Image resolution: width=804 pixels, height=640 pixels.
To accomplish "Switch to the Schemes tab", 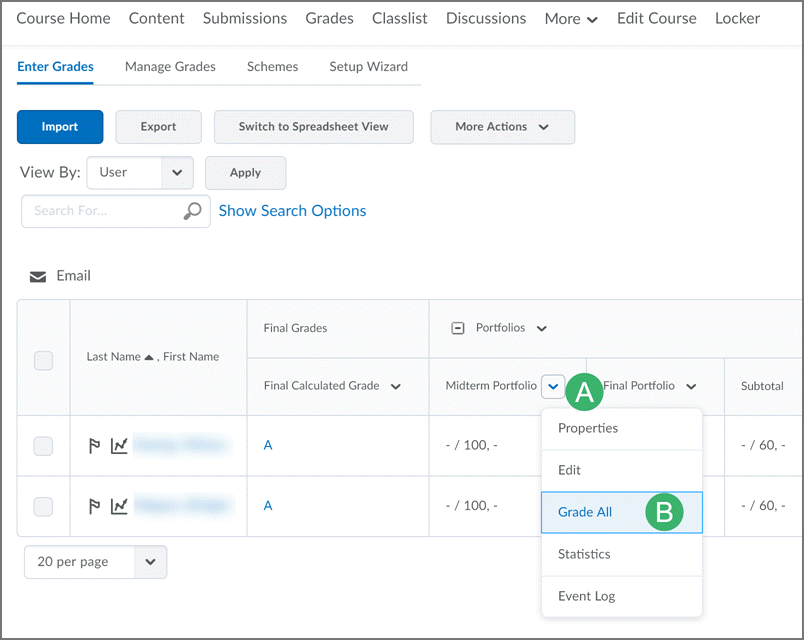I will (272, 67).
